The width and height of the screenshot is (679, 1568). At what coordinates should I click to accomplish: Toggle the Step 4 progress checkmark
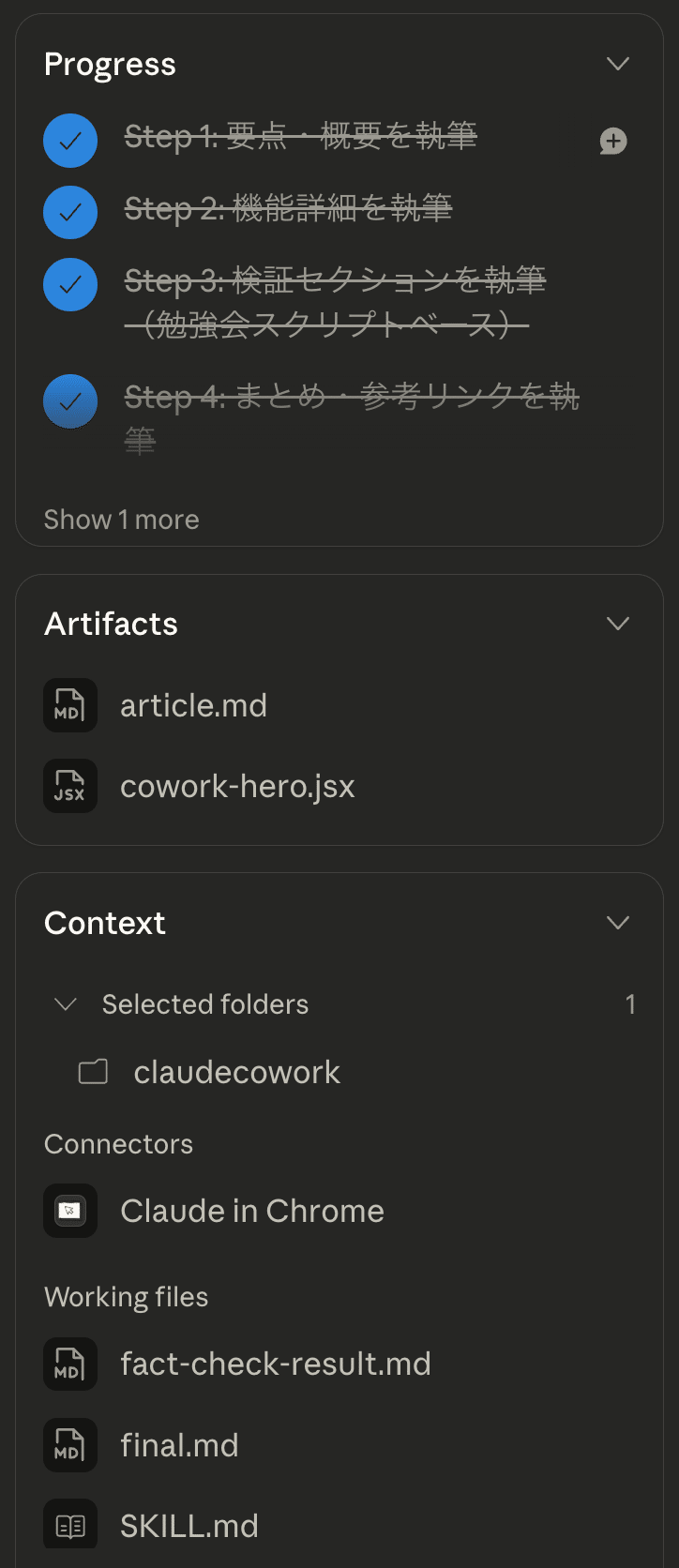70,401
